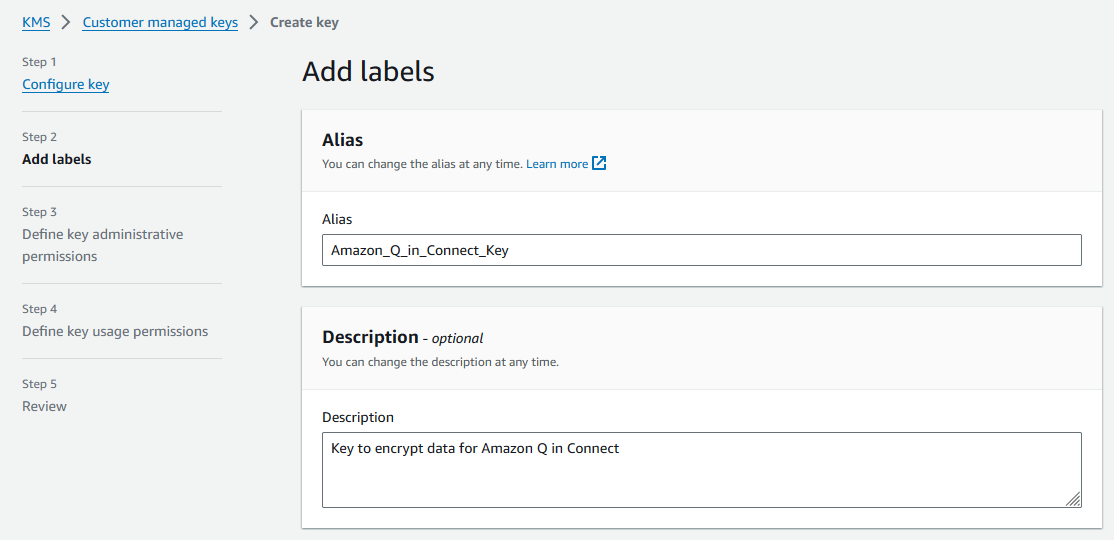Return to Configure key step

tap(65, 85)
